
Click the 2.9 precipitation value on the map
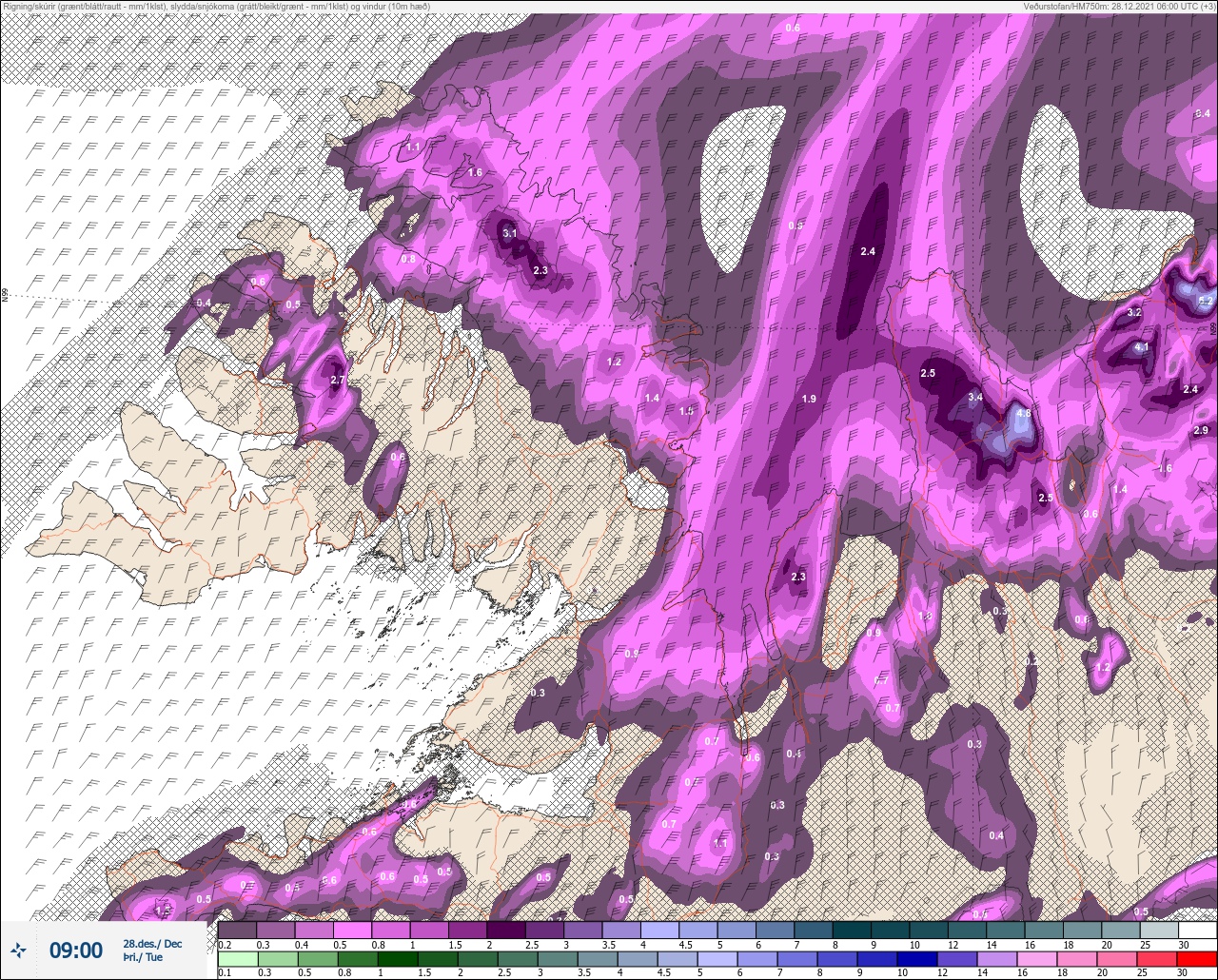1200,430
